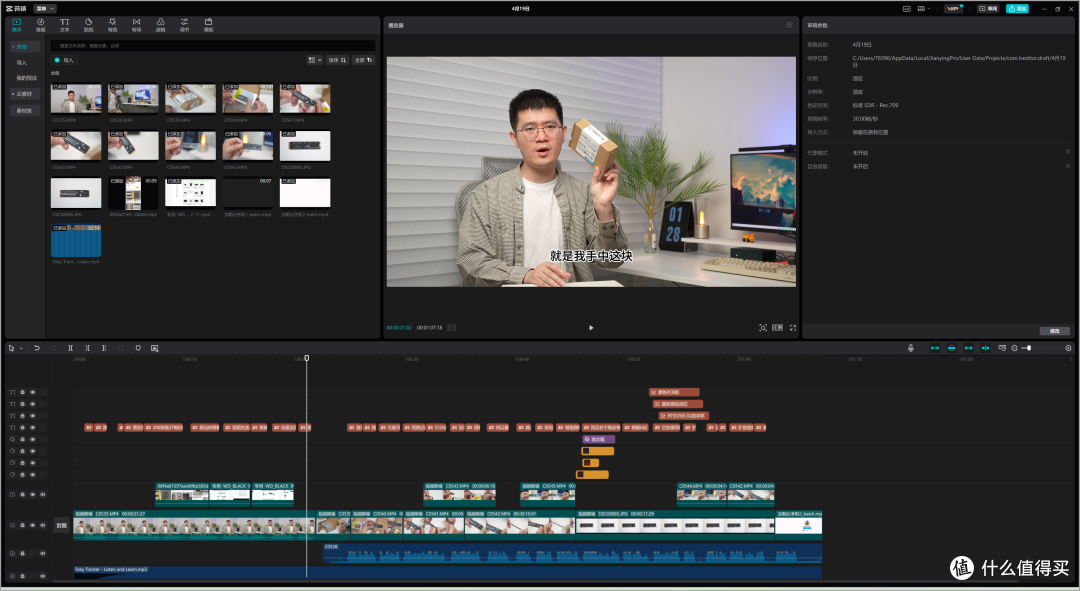Expand the media view-mode grid dropdown
Image resolution: width=1080 pixels, height=591 pixels.
click(x=315, y=60)
